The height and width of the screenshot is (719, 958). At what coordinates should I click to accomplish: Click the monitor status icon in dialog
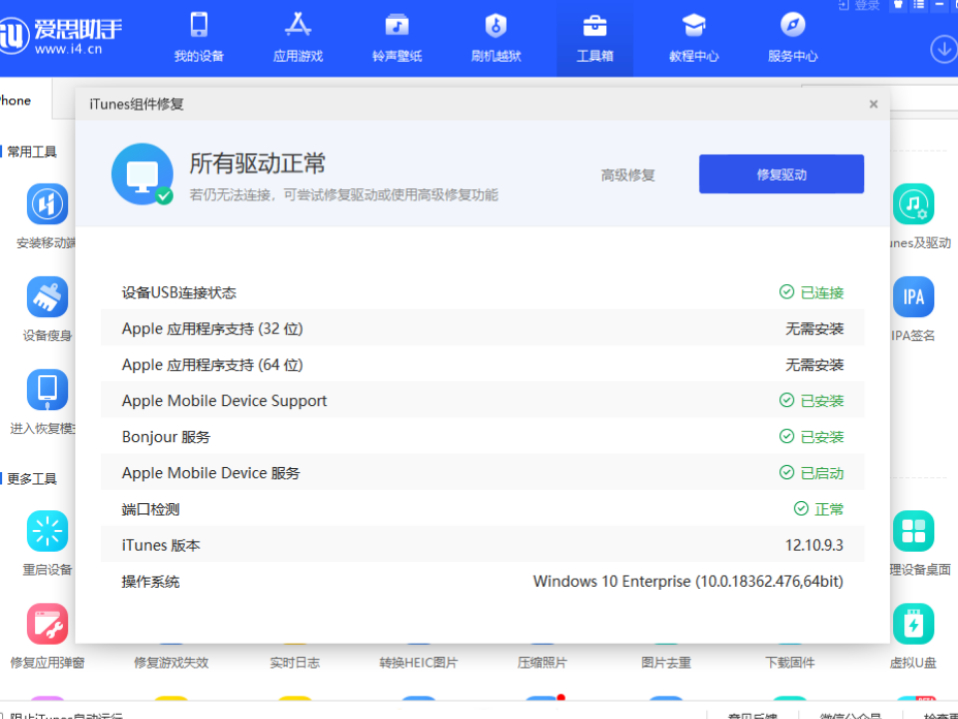click(x=142, y=174)
